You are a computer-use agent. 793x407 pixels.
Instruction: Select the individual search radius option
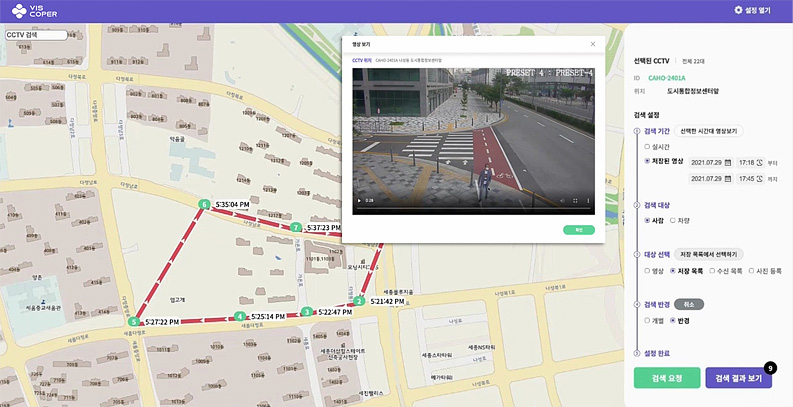click(647, 321)
